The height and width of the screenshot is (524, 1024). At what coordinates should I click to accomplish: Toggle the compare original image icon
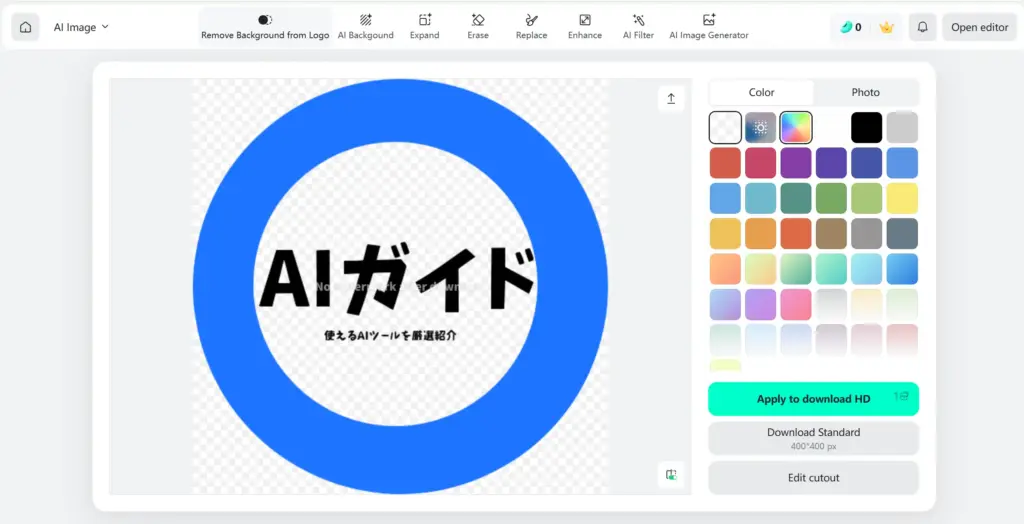coord(671,474)
